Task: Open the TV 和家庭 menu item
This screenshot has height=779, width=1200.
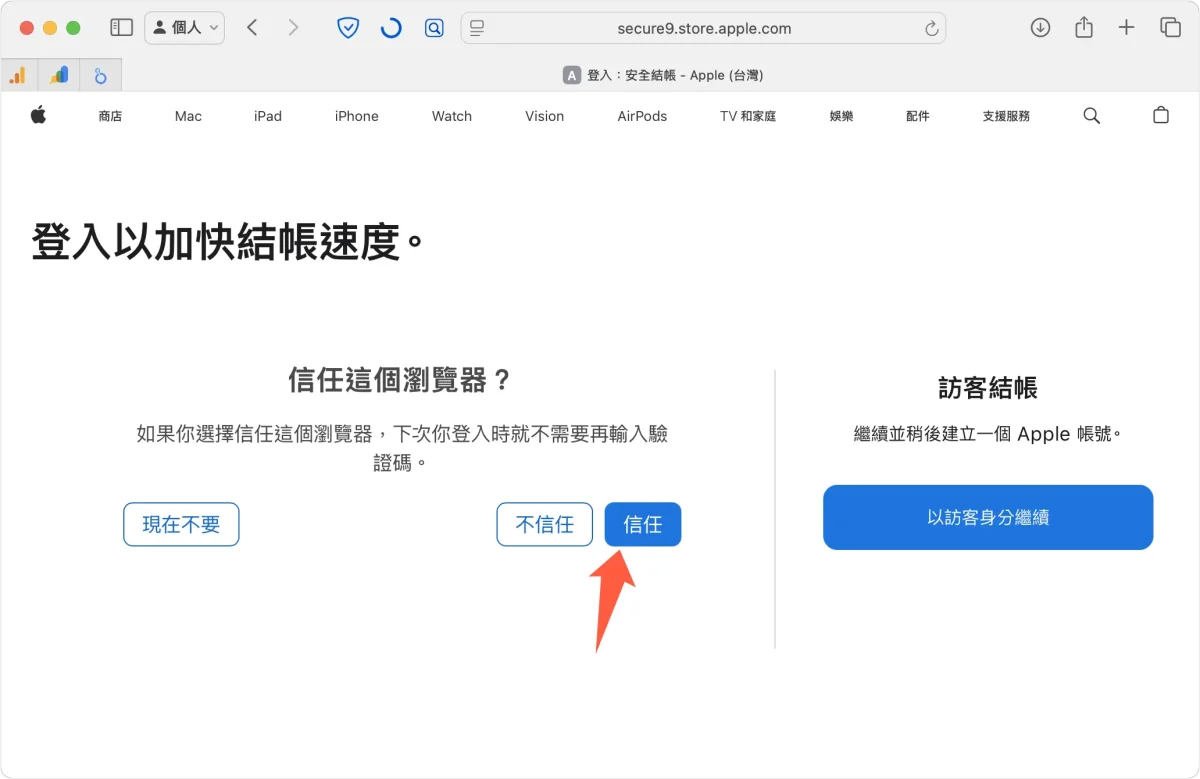Action: (748, 116)
